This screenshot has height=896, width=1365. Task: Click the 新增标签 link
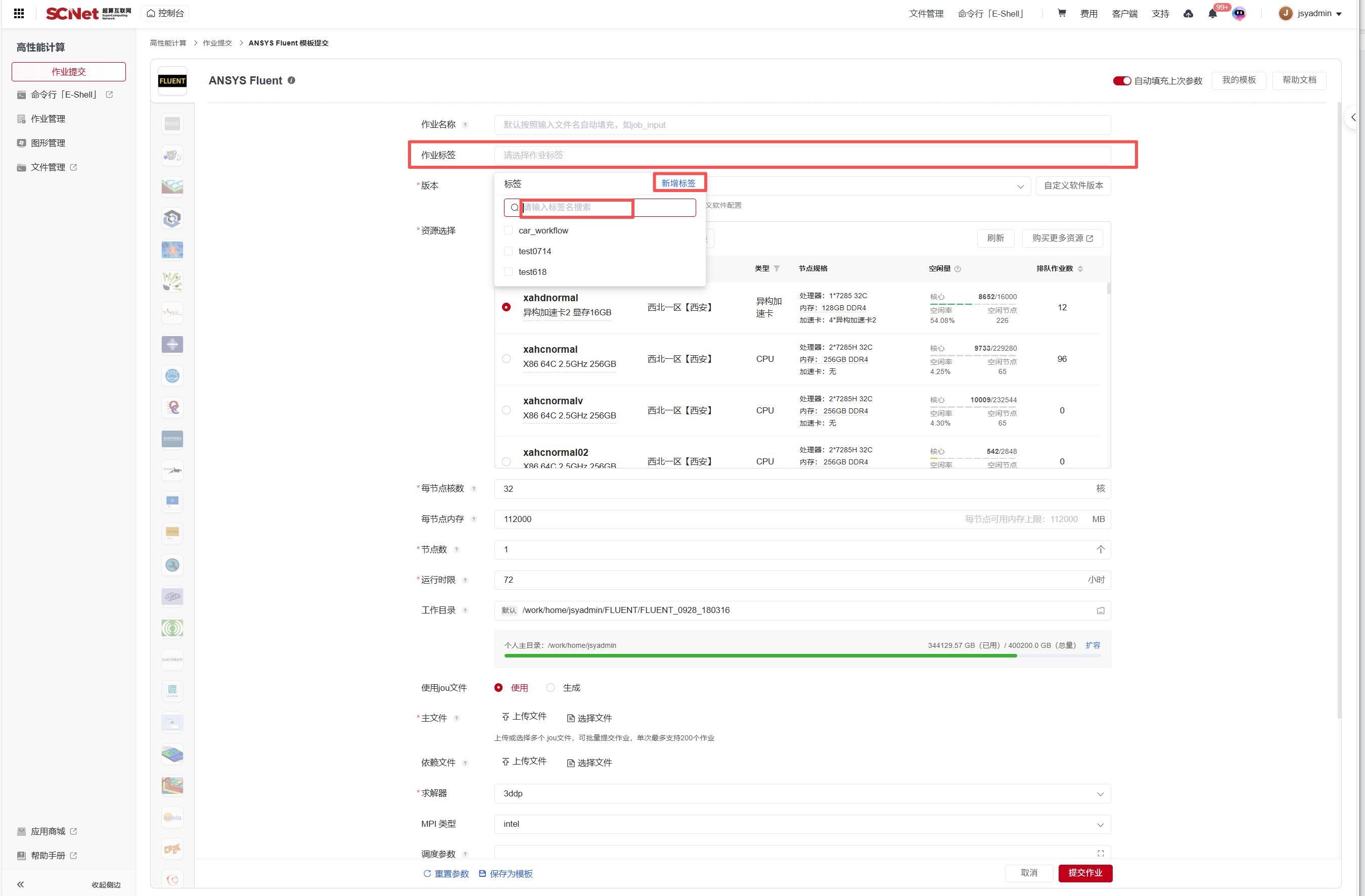pos(678,183)
